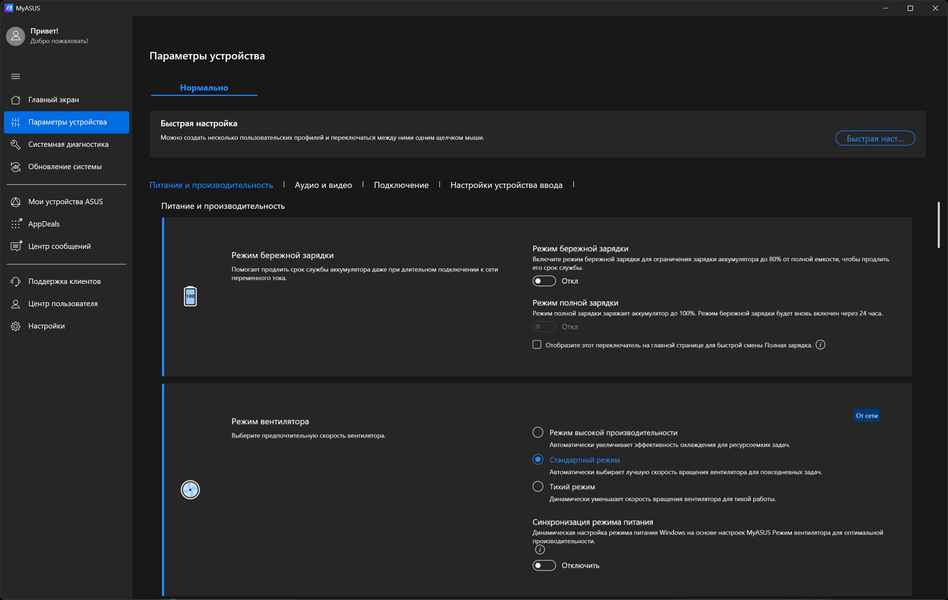Toggle Синхронизация режима питания switch
This screenshot has height=600, width=948.
(544, 566)
